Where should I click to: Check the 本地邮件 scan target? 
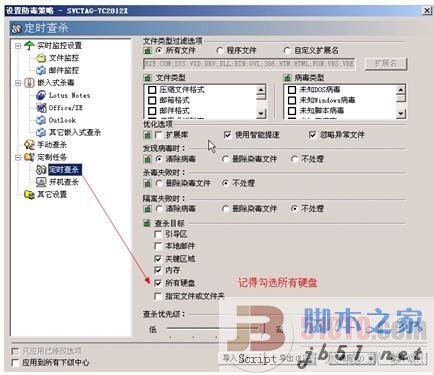click(x=158, y=246)
